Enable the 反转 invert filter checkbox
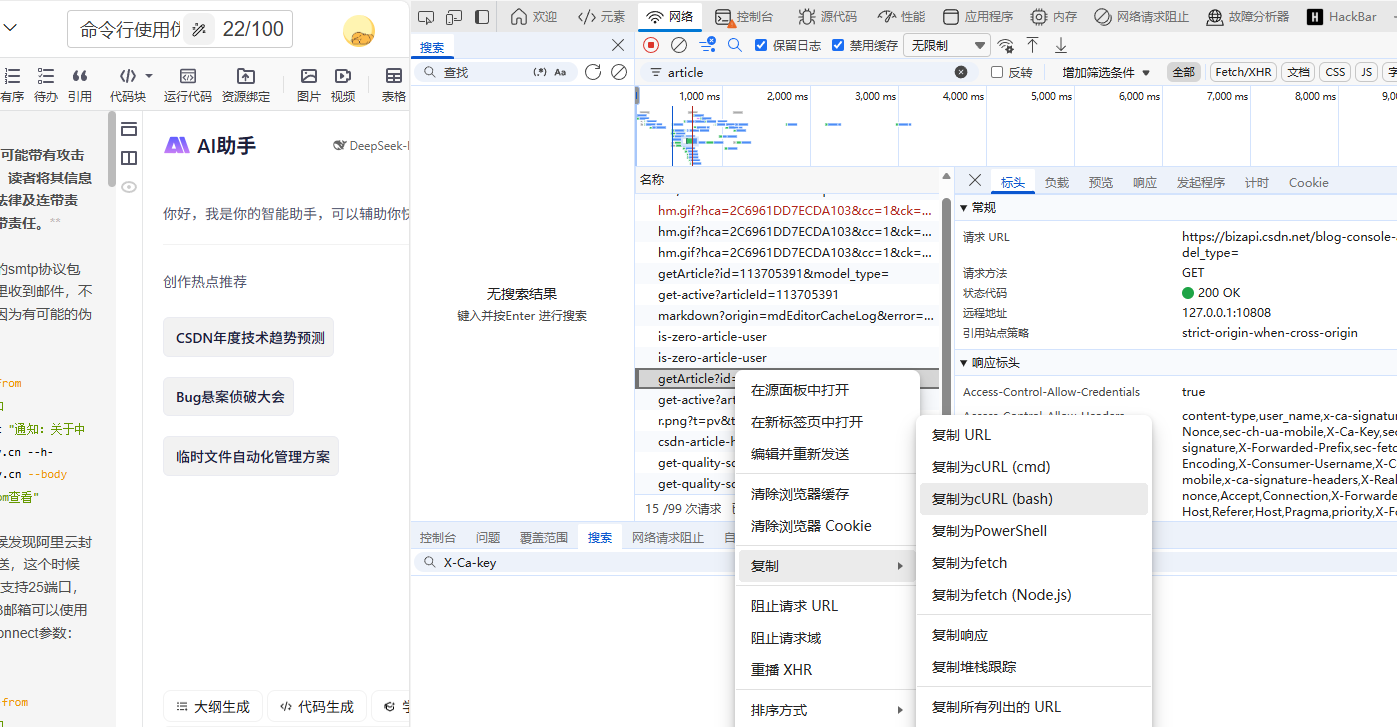 [x=996, y=71]
